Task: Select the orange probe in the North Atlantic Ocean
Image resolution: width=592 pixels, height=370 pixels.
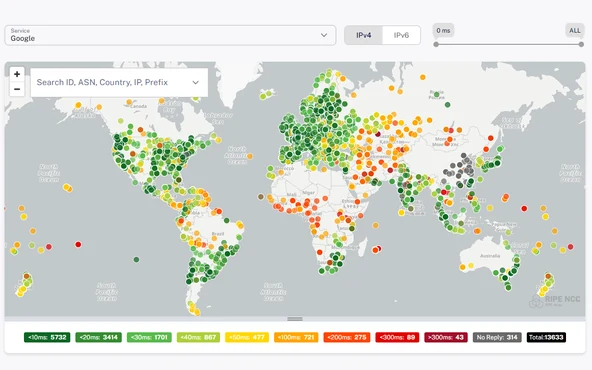Action: 250,156
